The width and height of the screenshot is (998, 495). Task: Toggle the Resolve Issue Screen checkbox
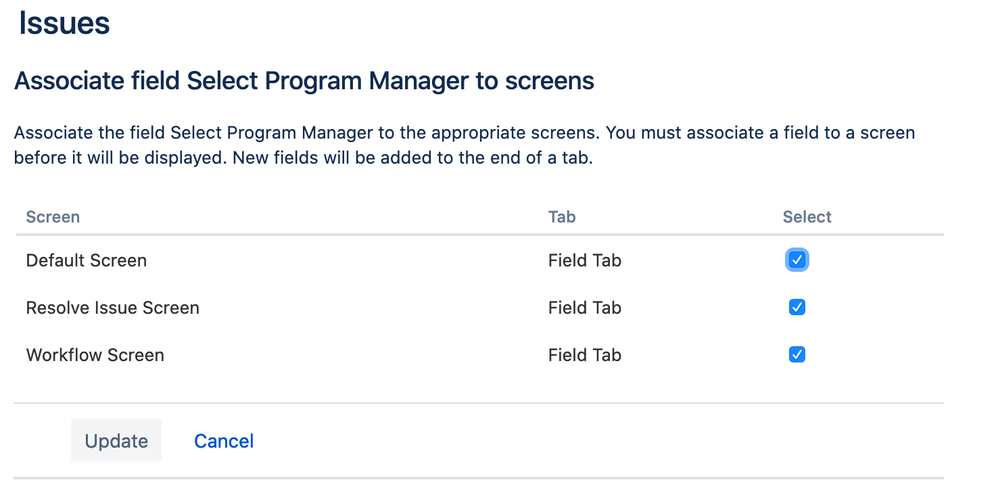[797, 307]
